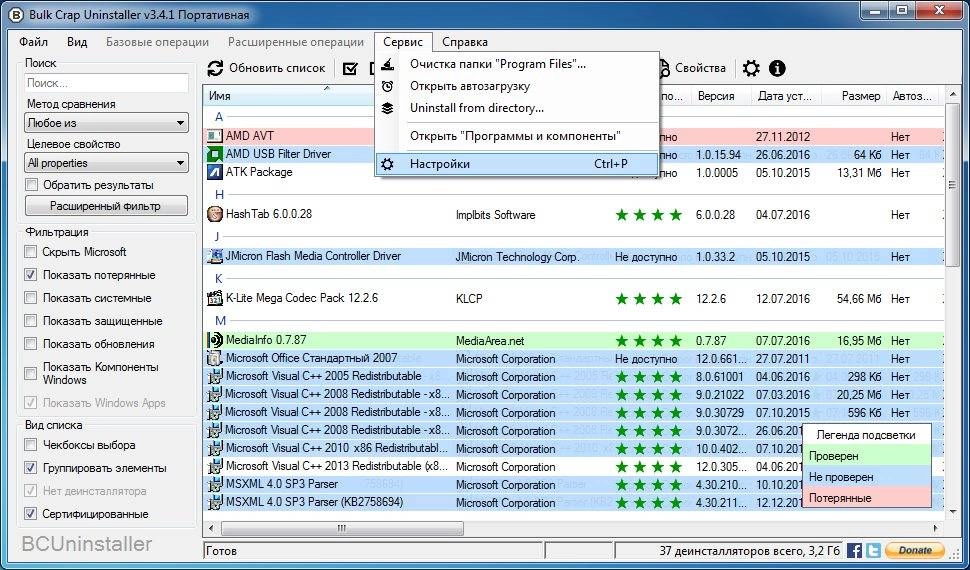Toggle Показать Компоненты Windows checkbox
This screenshot has height=570, width=970.
[x=30, y=373]
